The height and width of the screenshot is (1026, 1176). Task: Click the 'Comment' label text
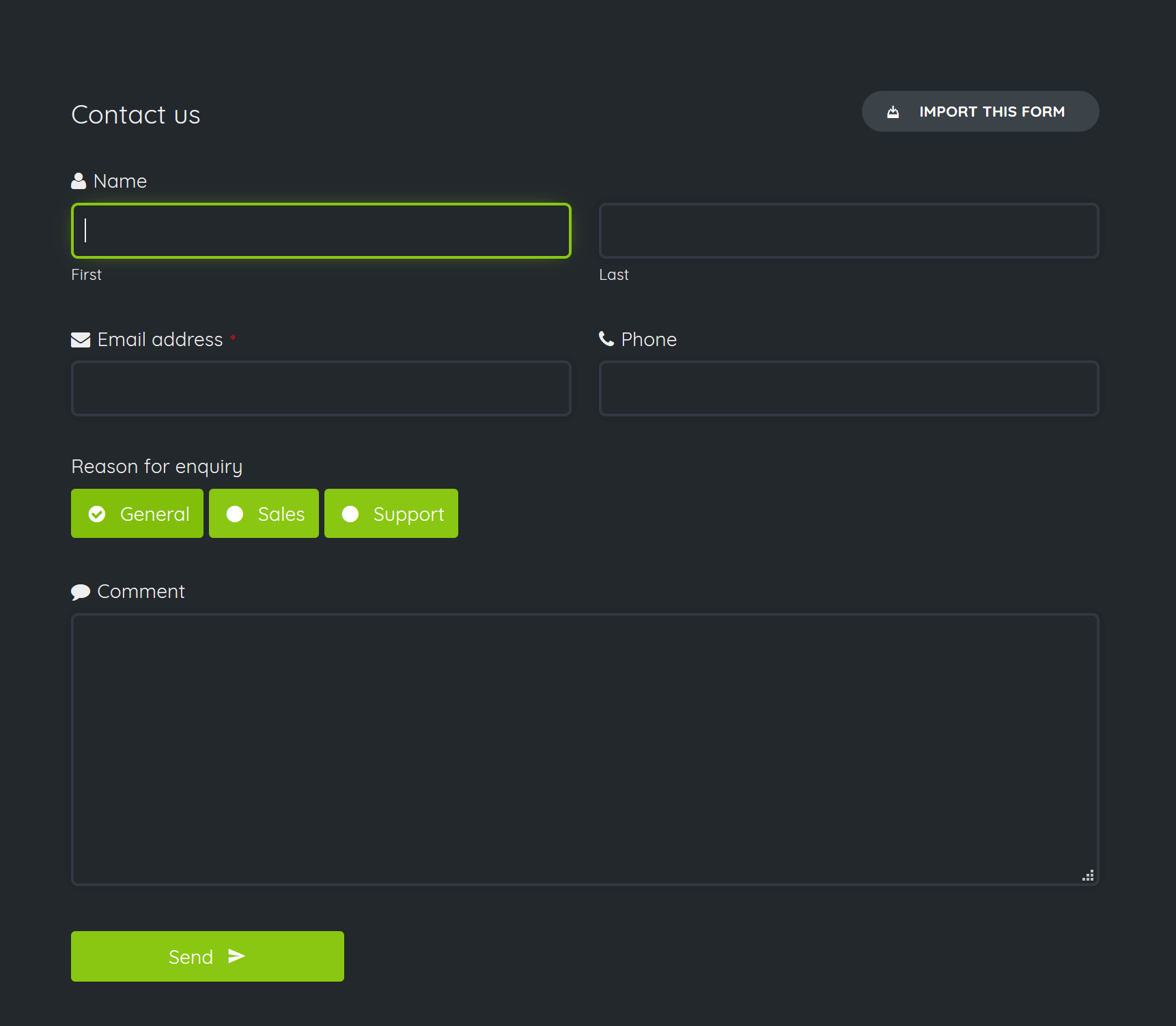pyautogui.click(x=141, y=591)
